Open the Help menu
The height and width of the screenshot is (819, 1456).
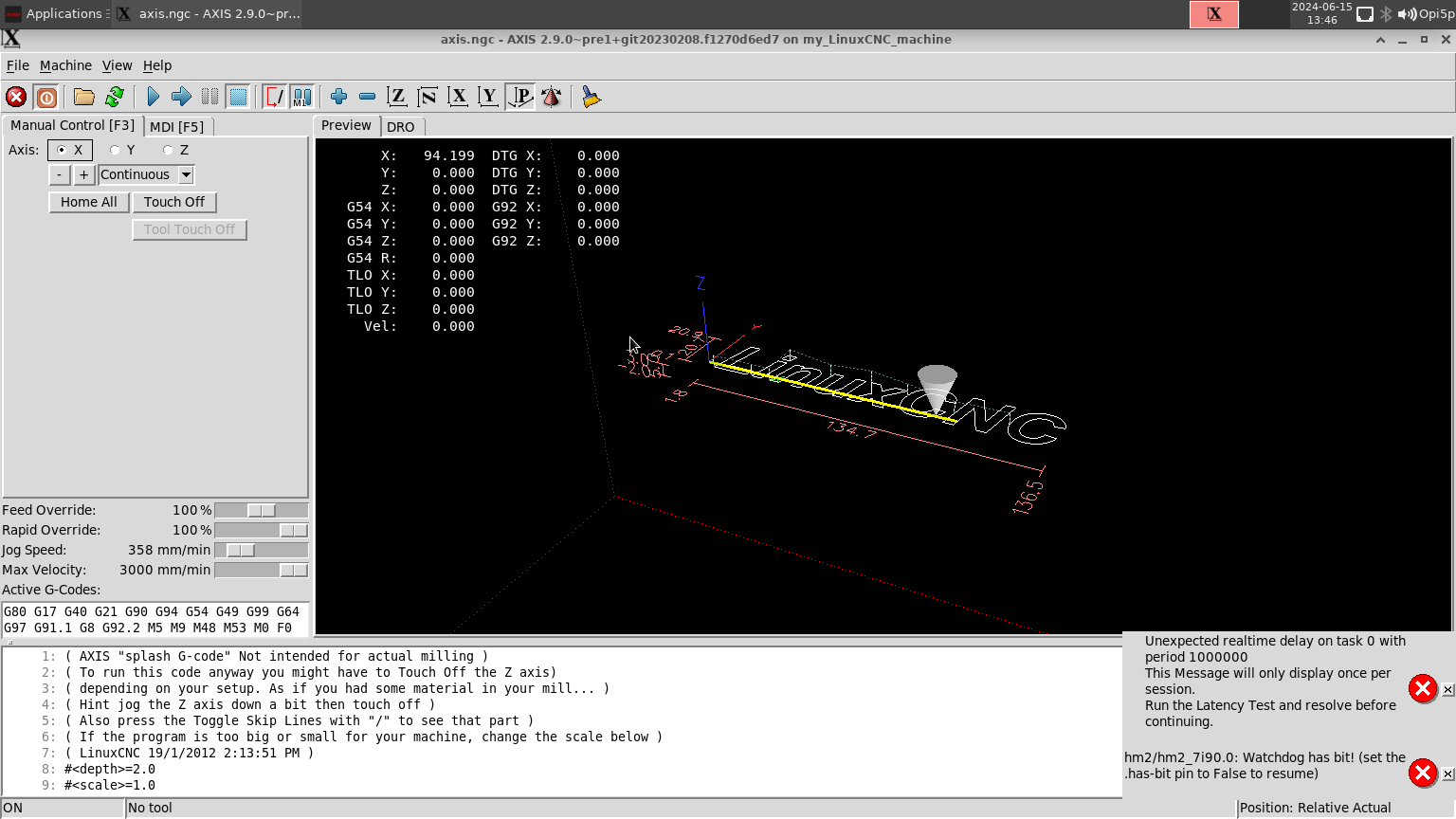157,65
